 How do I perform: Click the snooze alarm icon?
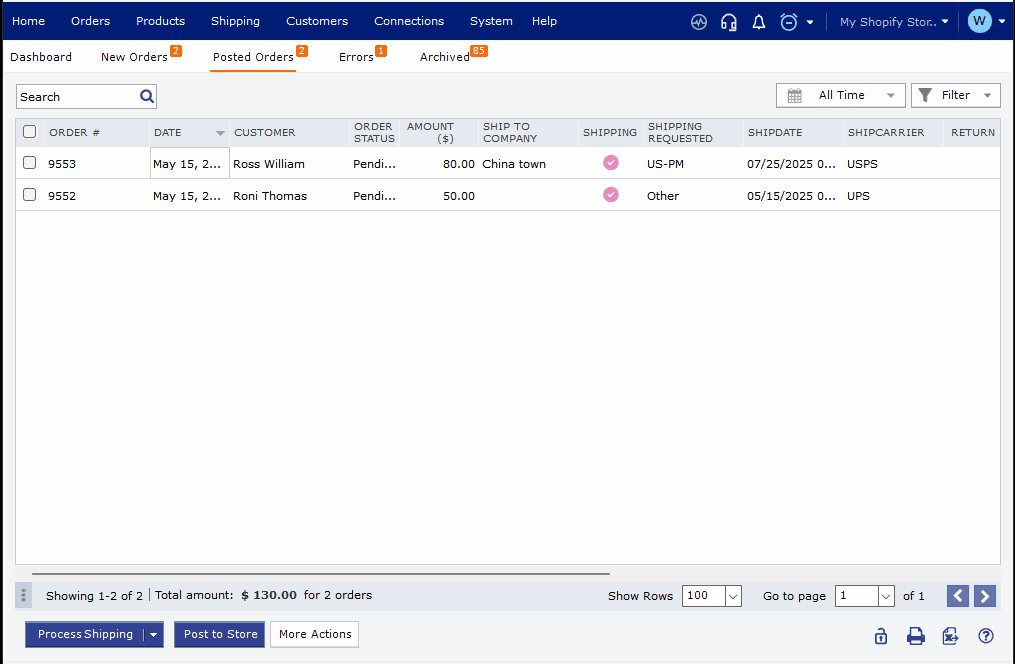point(788,21)
